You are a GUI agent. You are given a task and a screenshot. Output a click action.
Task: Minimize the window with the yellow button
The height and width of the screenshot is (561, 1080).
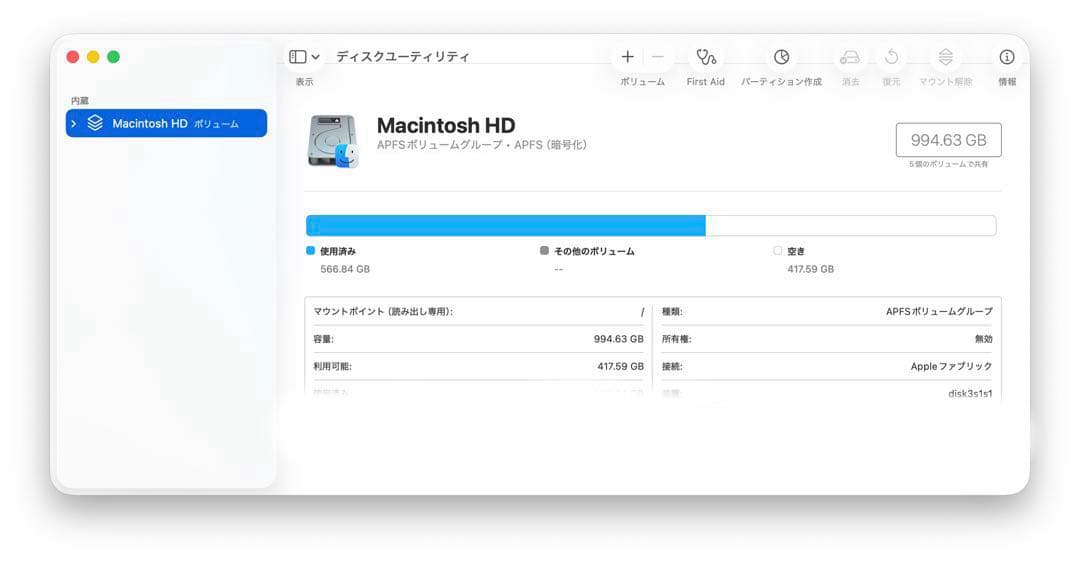(93, 57)
